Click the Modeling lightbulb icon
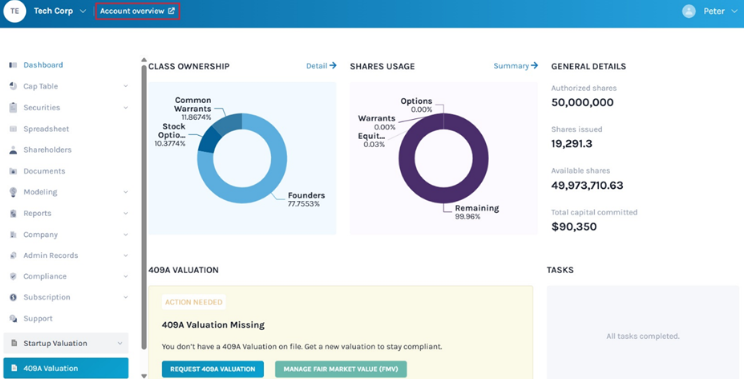Image resolution: width=744 pixels, height=379 pixels. [13, 192]
